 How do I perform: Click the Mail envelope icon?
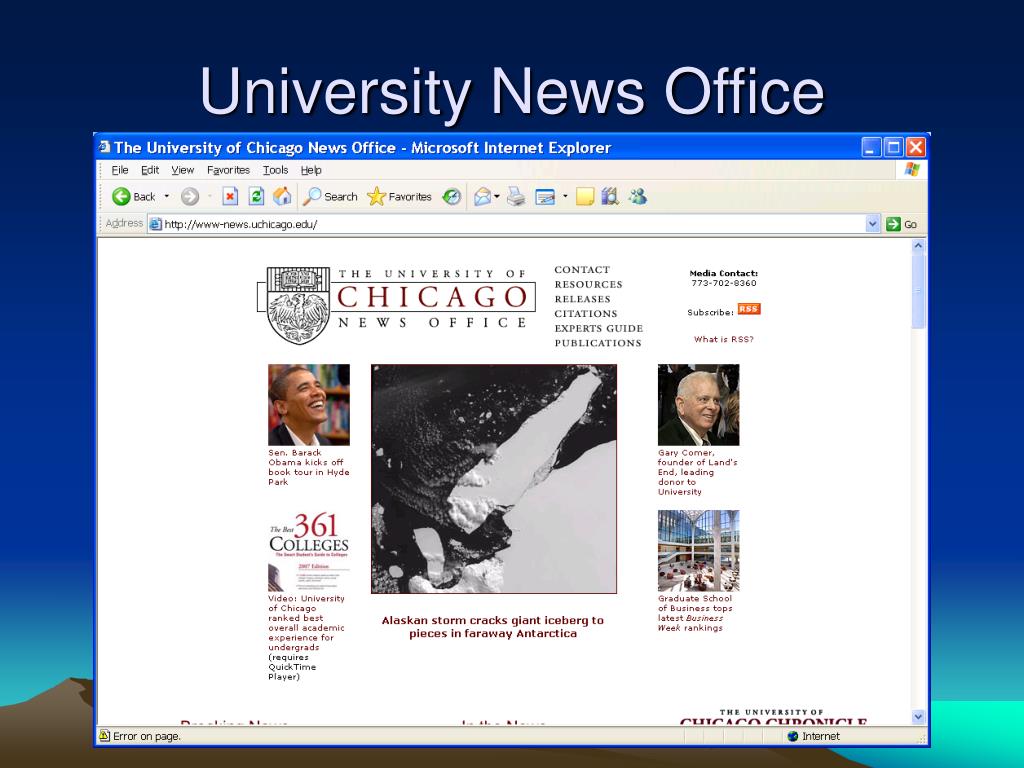pos(483,197)
